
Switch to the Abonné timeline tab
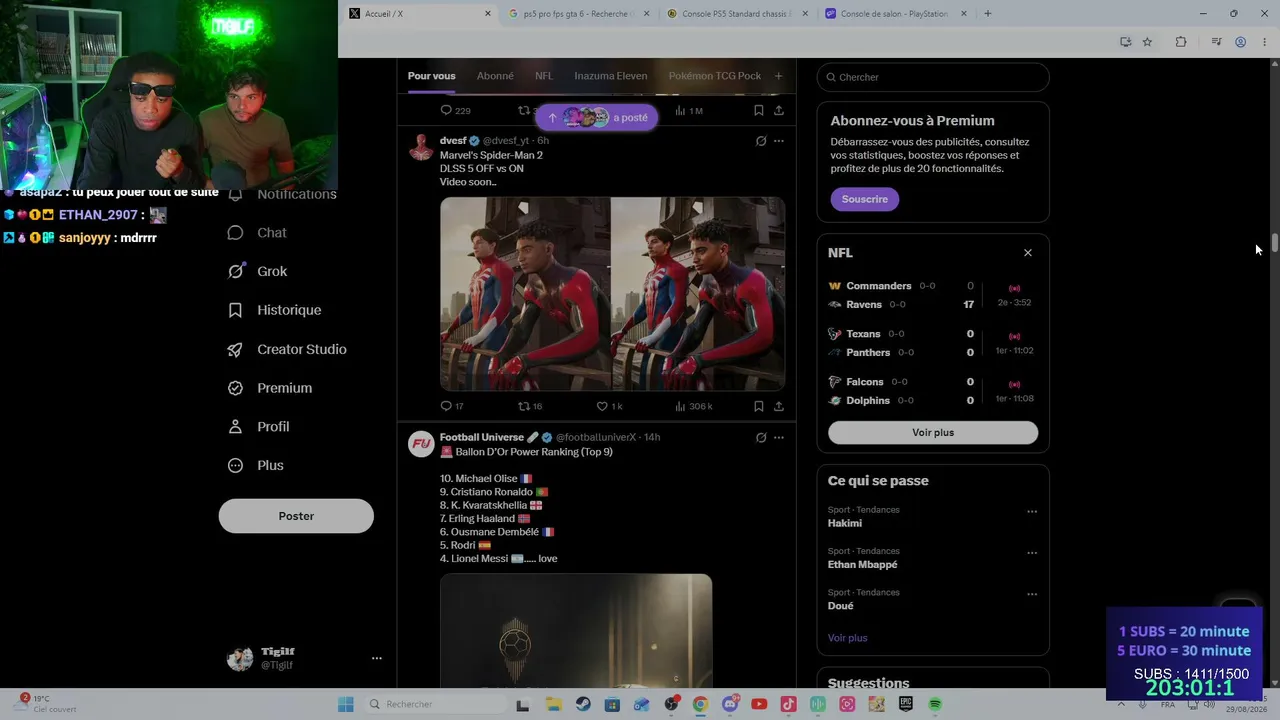click(x=495, y=76)
